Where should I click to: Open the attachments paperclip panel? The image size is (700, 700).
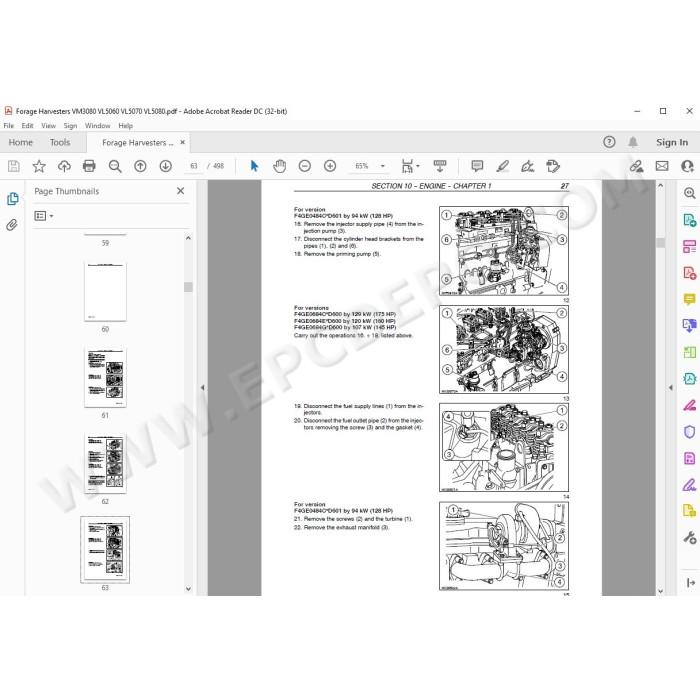12,225
